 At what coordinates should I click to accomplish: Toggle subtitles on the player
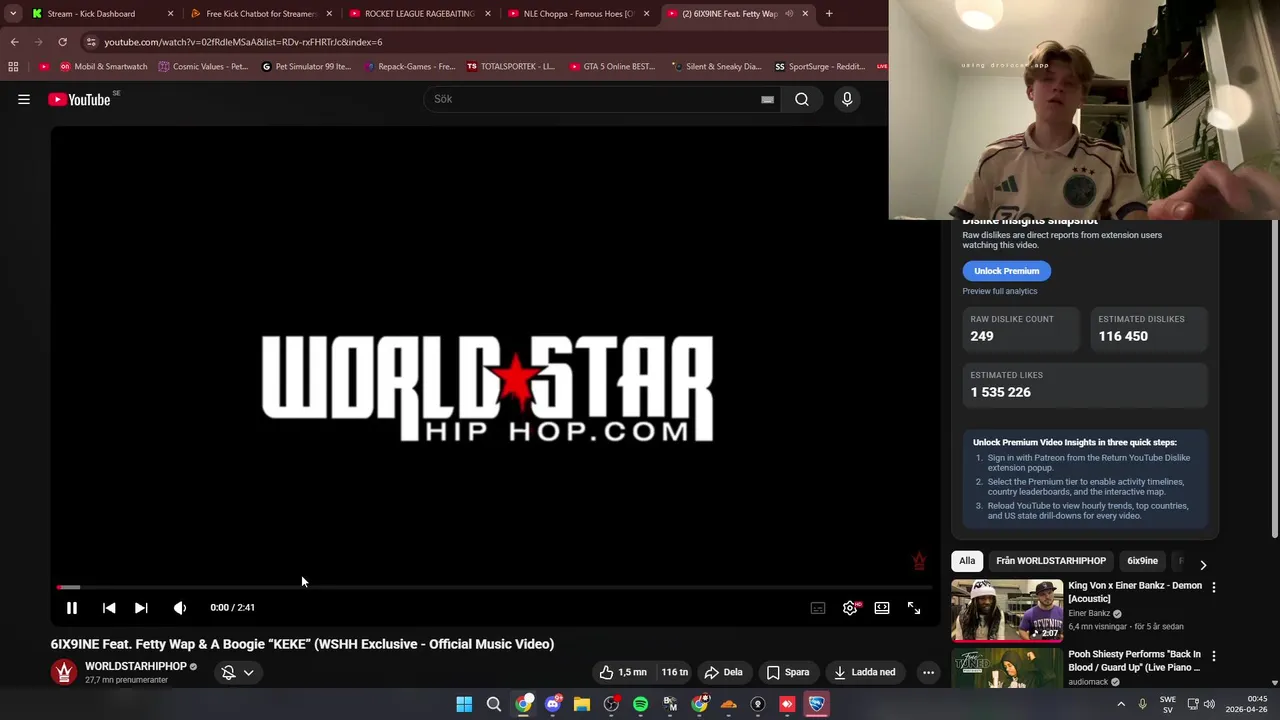[818, 607]
